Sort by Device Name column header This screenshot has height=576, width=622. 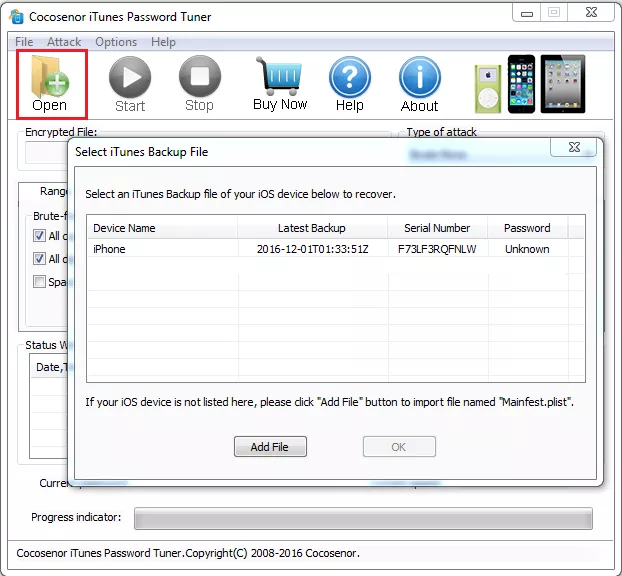tap(162, 228)
